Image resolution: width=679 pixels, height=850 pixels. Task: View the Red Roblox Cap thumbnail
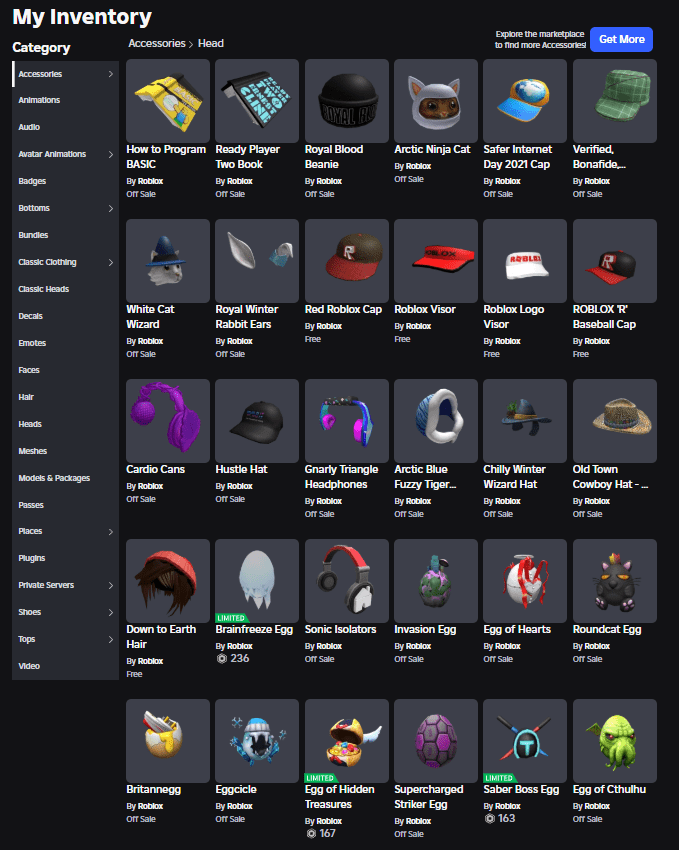pos(347,261)
